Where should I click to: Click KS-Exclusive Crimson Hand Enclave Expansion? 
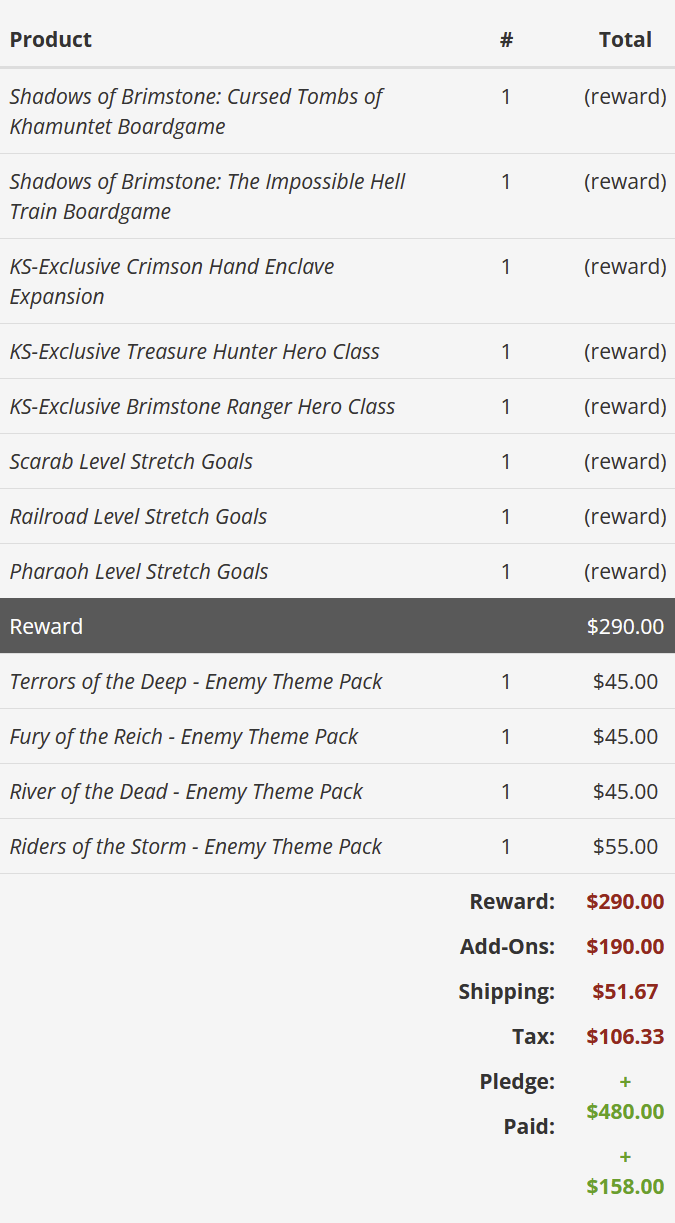point(172,281)
